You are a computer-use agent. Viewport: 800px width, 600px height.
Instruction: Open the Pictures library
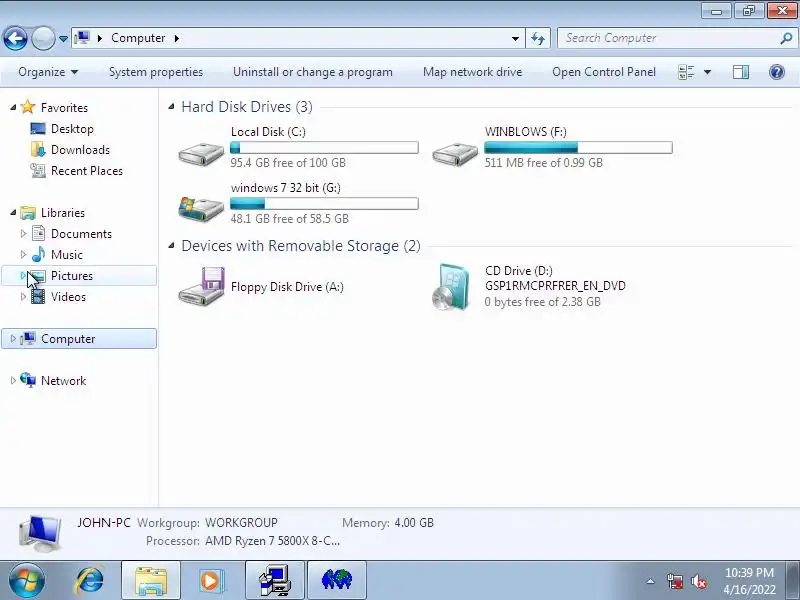click(72, 276)
